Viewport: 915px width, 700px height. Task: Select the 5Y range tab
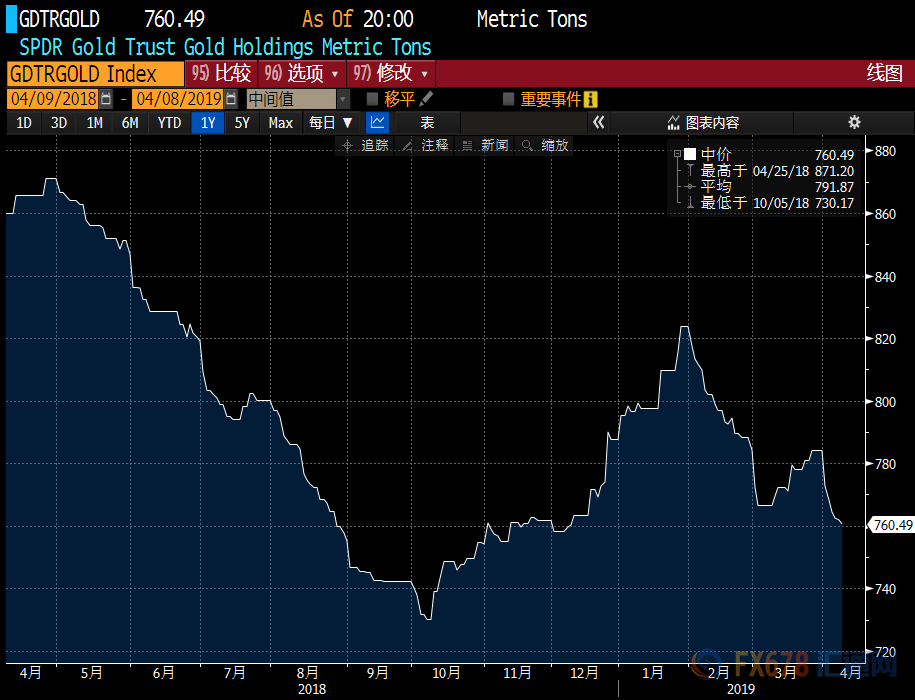pos(242,122)
